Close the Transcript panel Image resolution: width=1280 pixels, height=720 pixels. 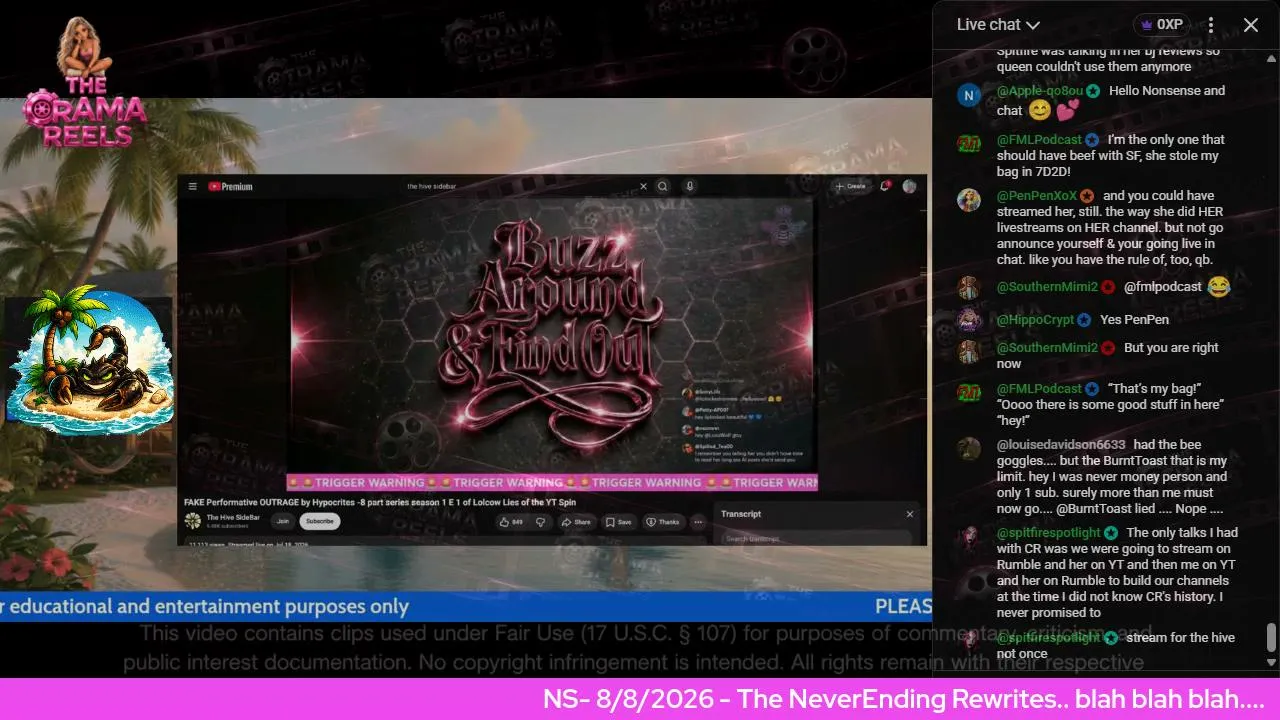[910, 514]
